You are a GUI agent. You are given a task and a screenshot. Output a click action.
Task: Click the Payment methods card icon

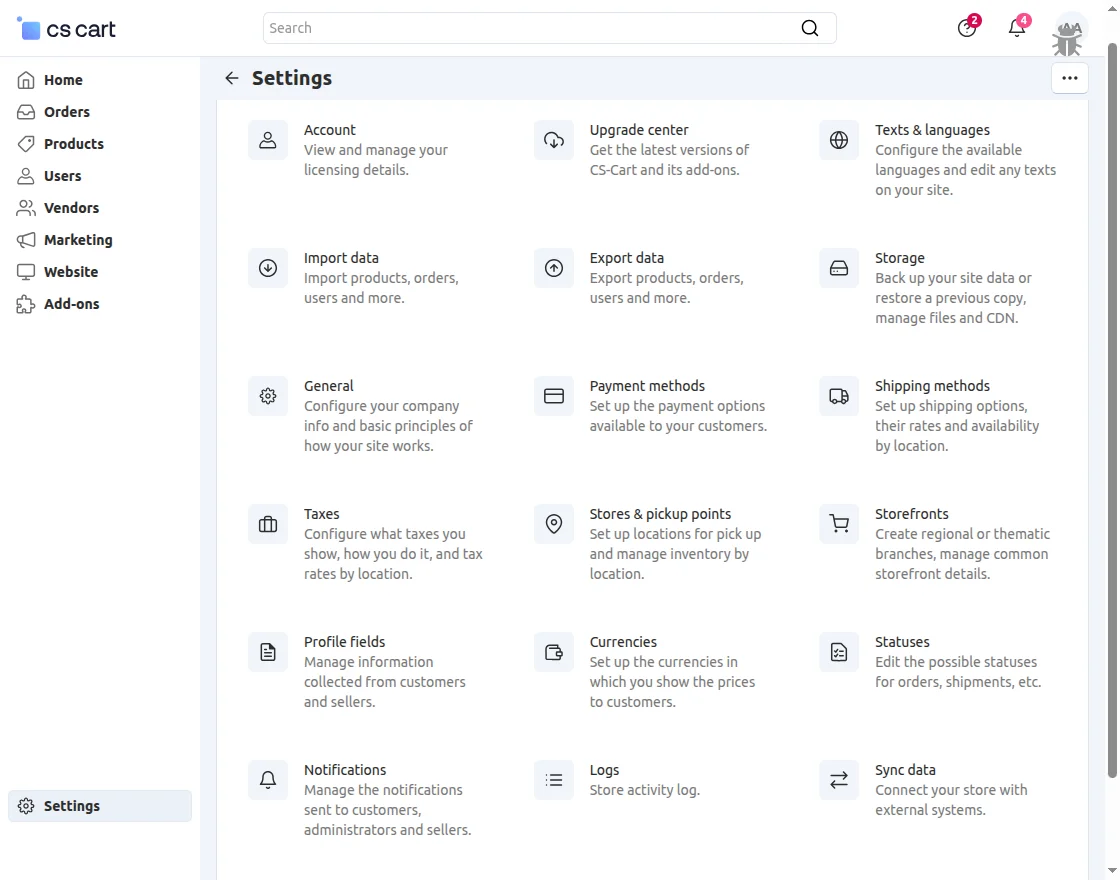554,396
